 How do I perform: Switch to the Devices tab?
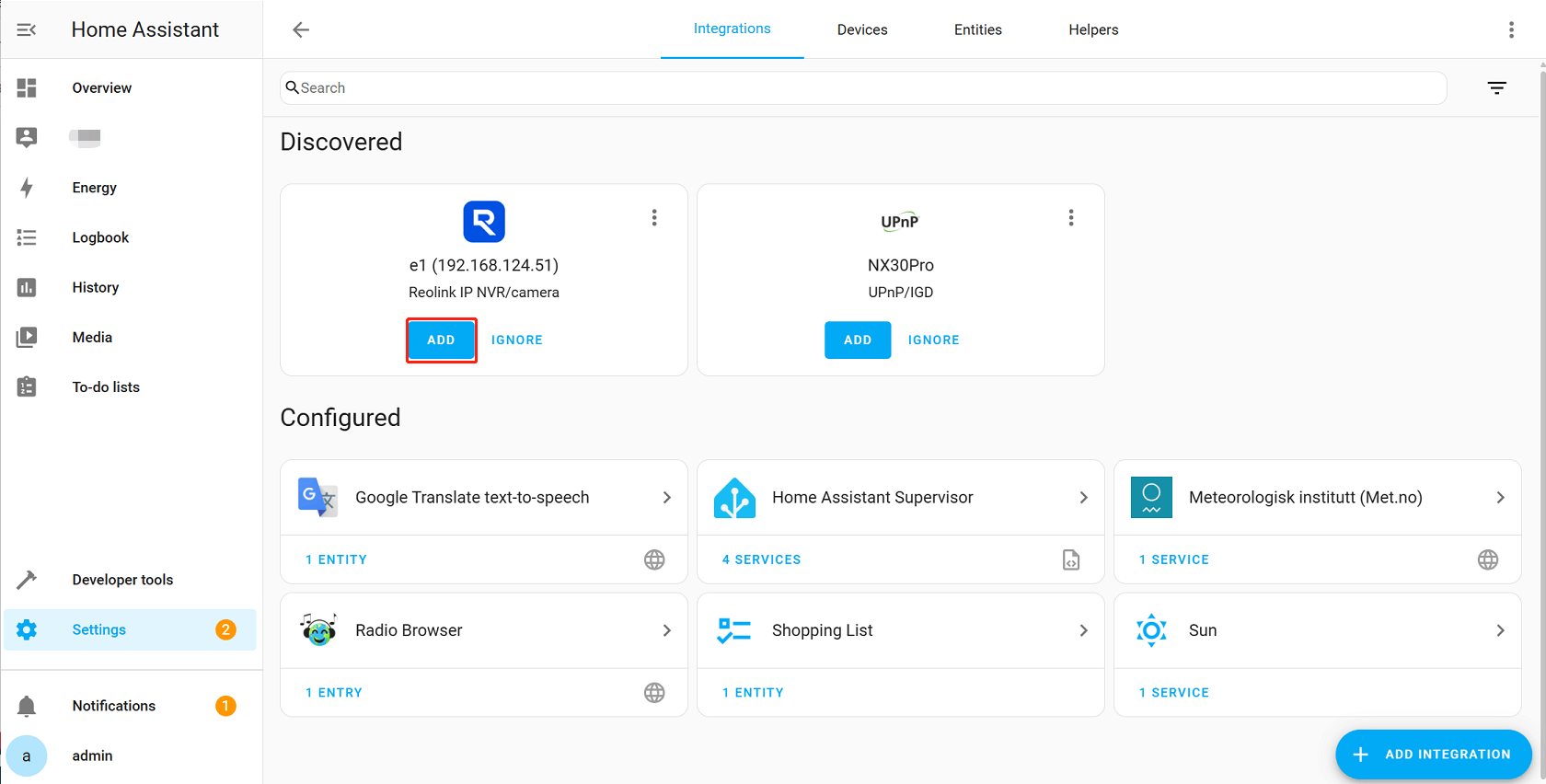862,29
